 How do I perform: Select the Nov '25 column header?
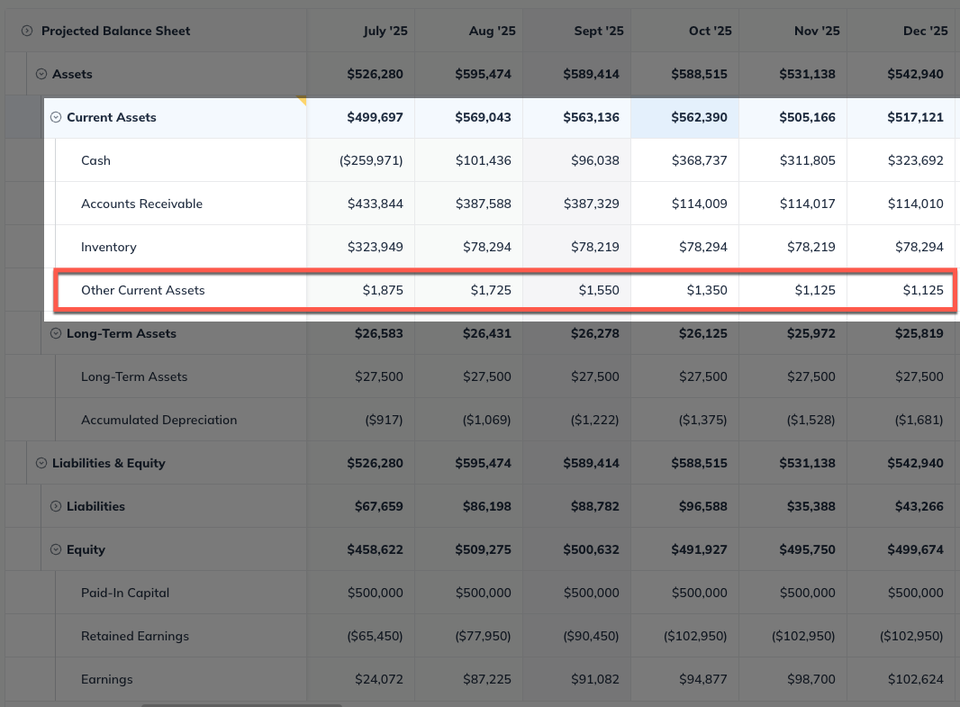(817, 31)
